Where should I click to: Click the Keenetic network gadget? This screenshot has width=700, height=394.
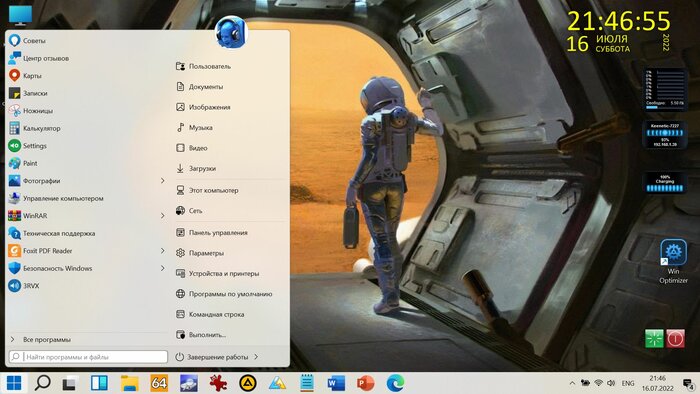click(x=665, y=135)
